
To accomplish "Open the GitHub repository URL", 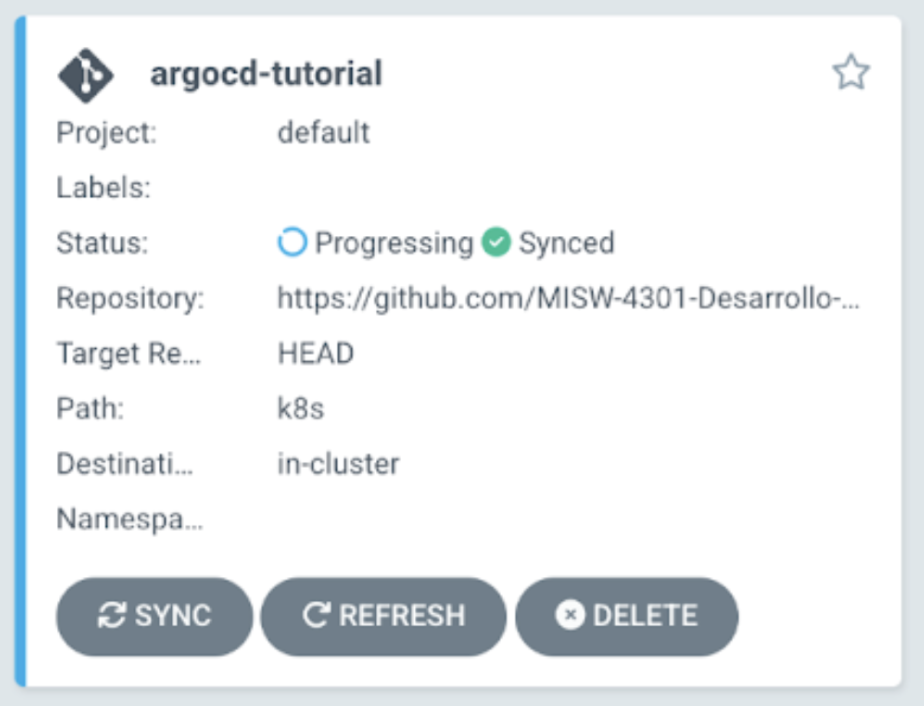I will (x=569, y=298).
